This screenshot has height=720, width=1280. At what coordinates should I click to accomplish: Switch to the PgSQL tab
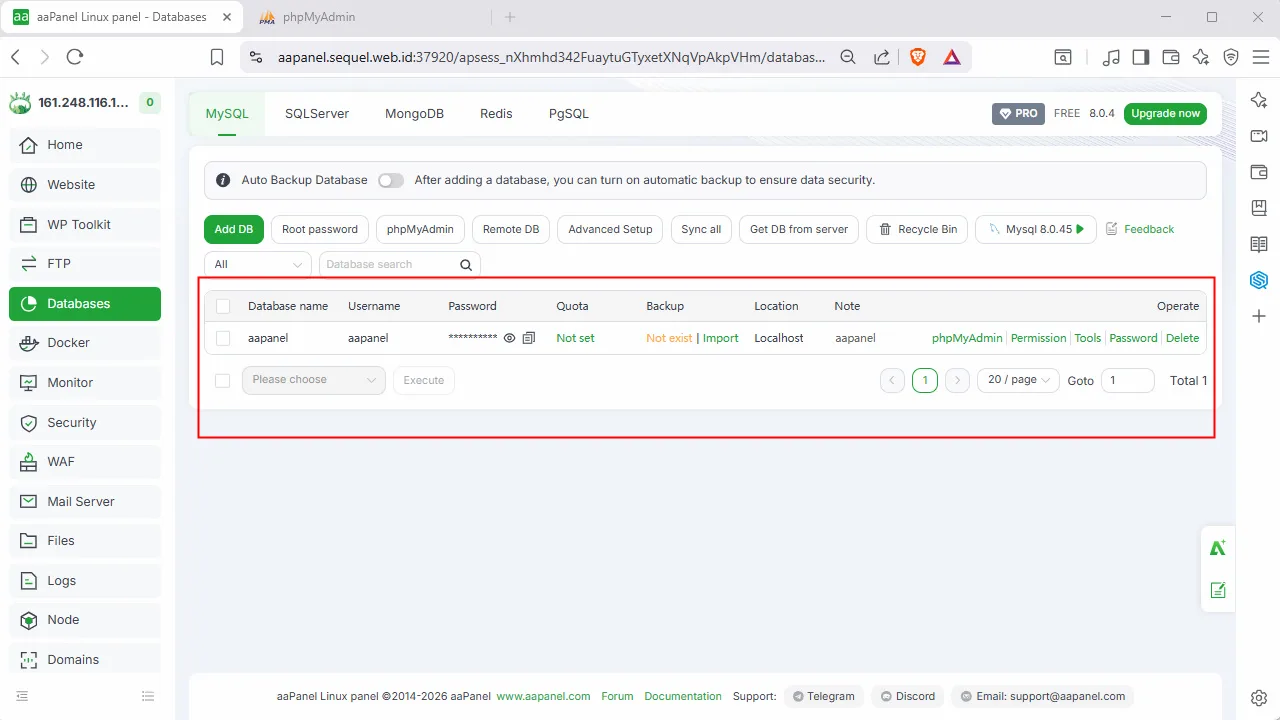[x=569, y=114]
